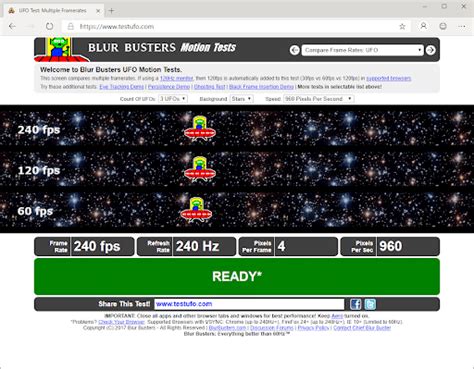Open the BlurBusters.com footer link
This screenshot has height=369, width=474.
pyautogui.click(x=227, y=328)
